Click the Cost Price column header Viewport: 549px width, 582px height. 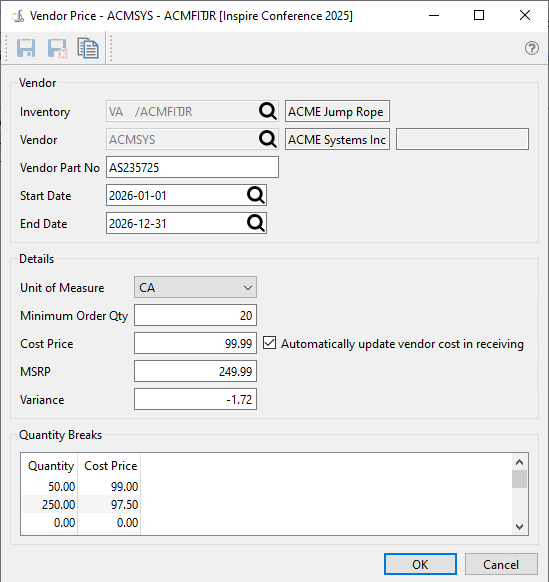pos(110,466)
